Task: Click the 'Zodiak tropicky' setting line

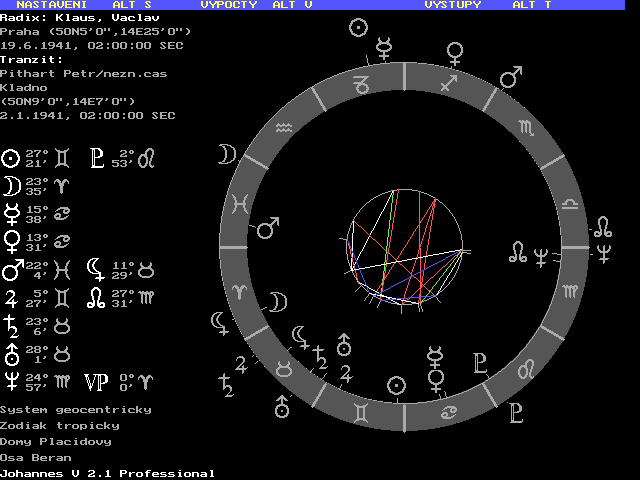Action: [x=60, y=426]
